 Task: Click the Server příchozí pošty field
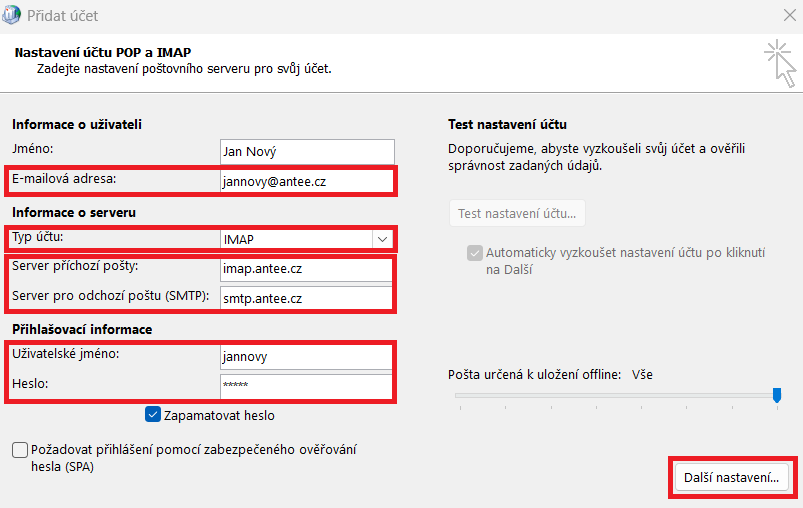coord(307,269)
